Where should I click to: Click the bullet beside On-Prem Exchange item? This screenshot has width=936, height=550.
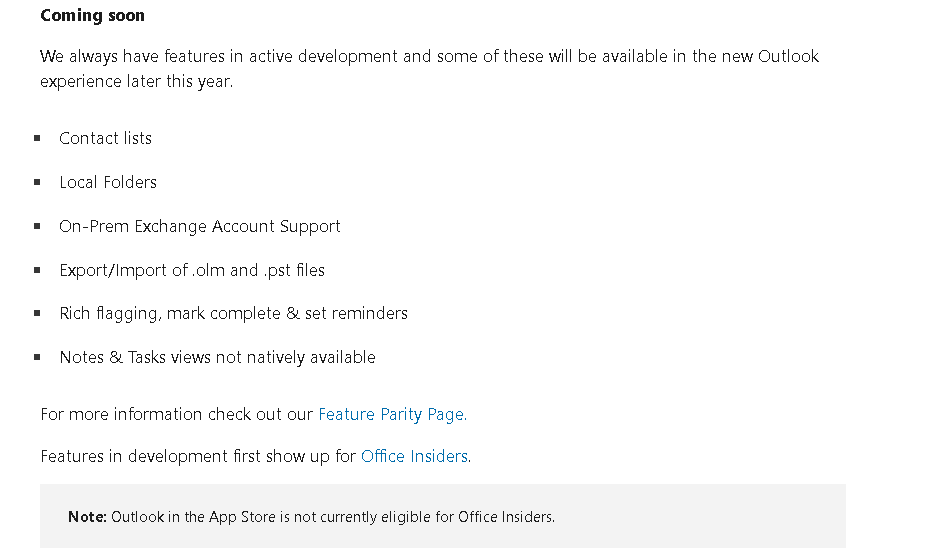[37, 226]
